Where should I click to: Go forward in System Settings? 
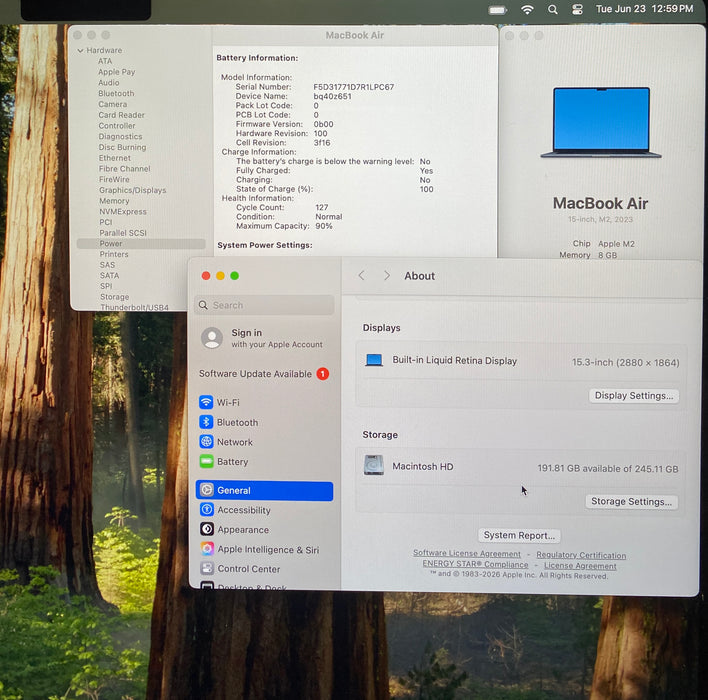[387, 275]
